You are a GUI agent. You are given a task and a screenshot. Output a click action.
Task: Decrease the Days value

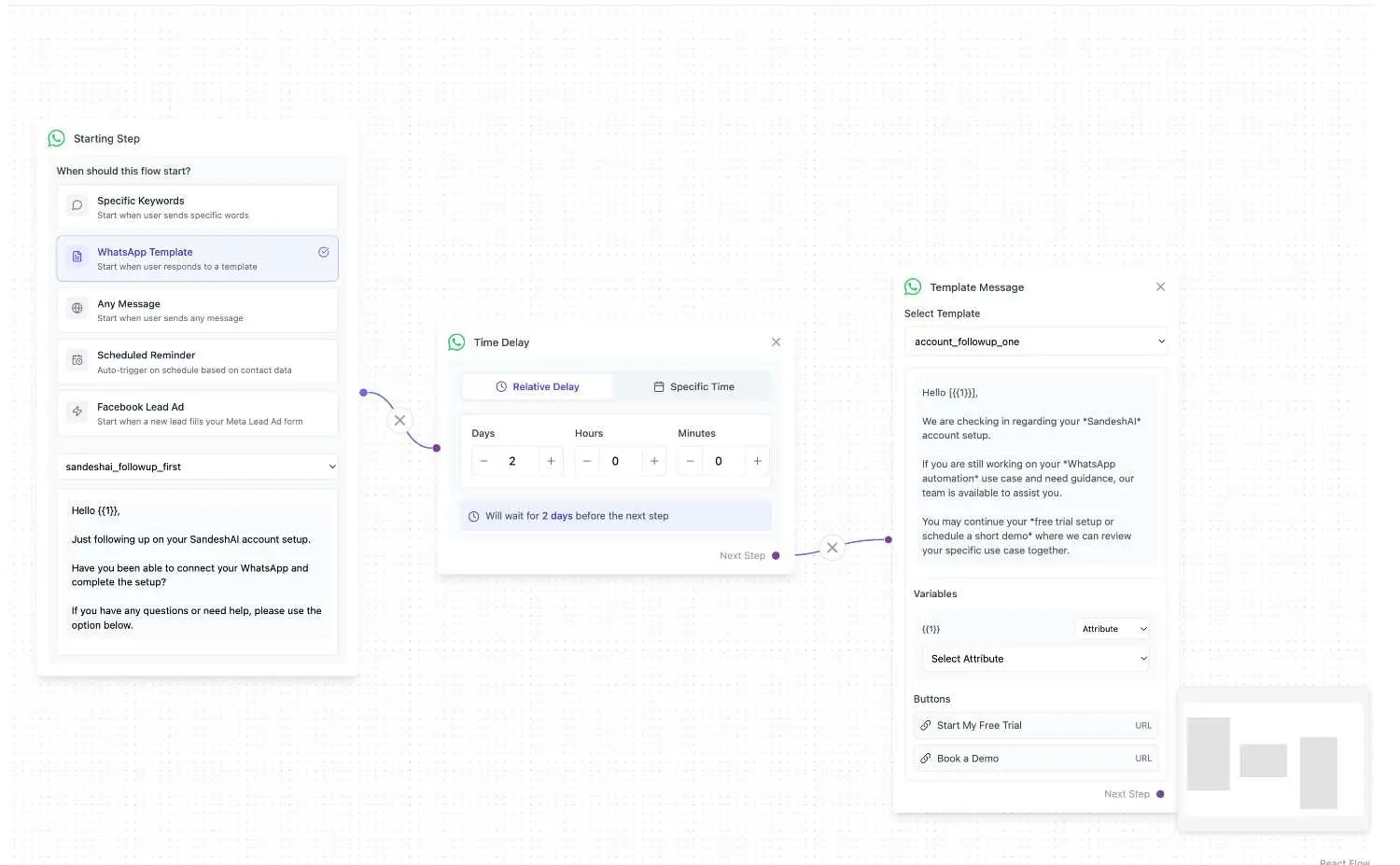pos(483,461)
